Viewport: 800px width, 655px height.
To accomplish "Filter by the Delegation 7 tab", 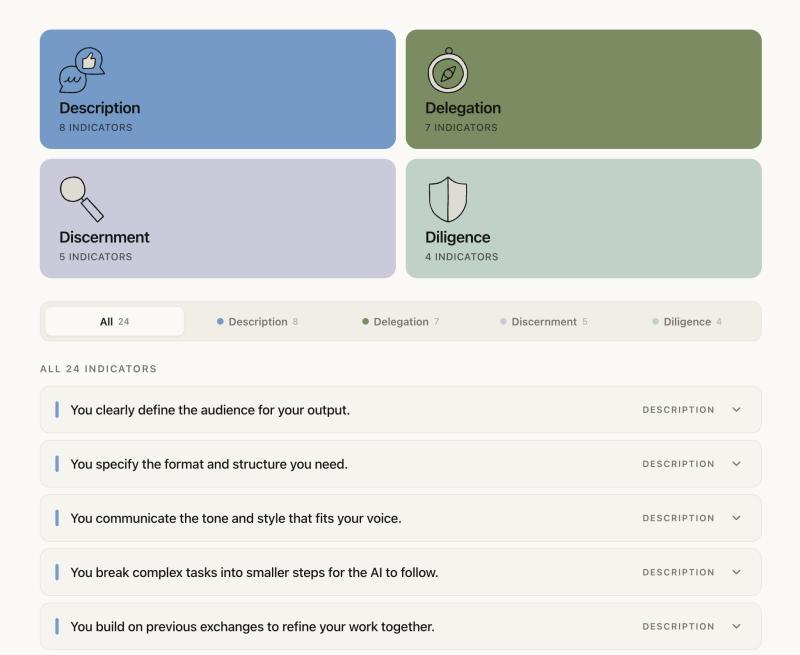I will coord(400,322).
